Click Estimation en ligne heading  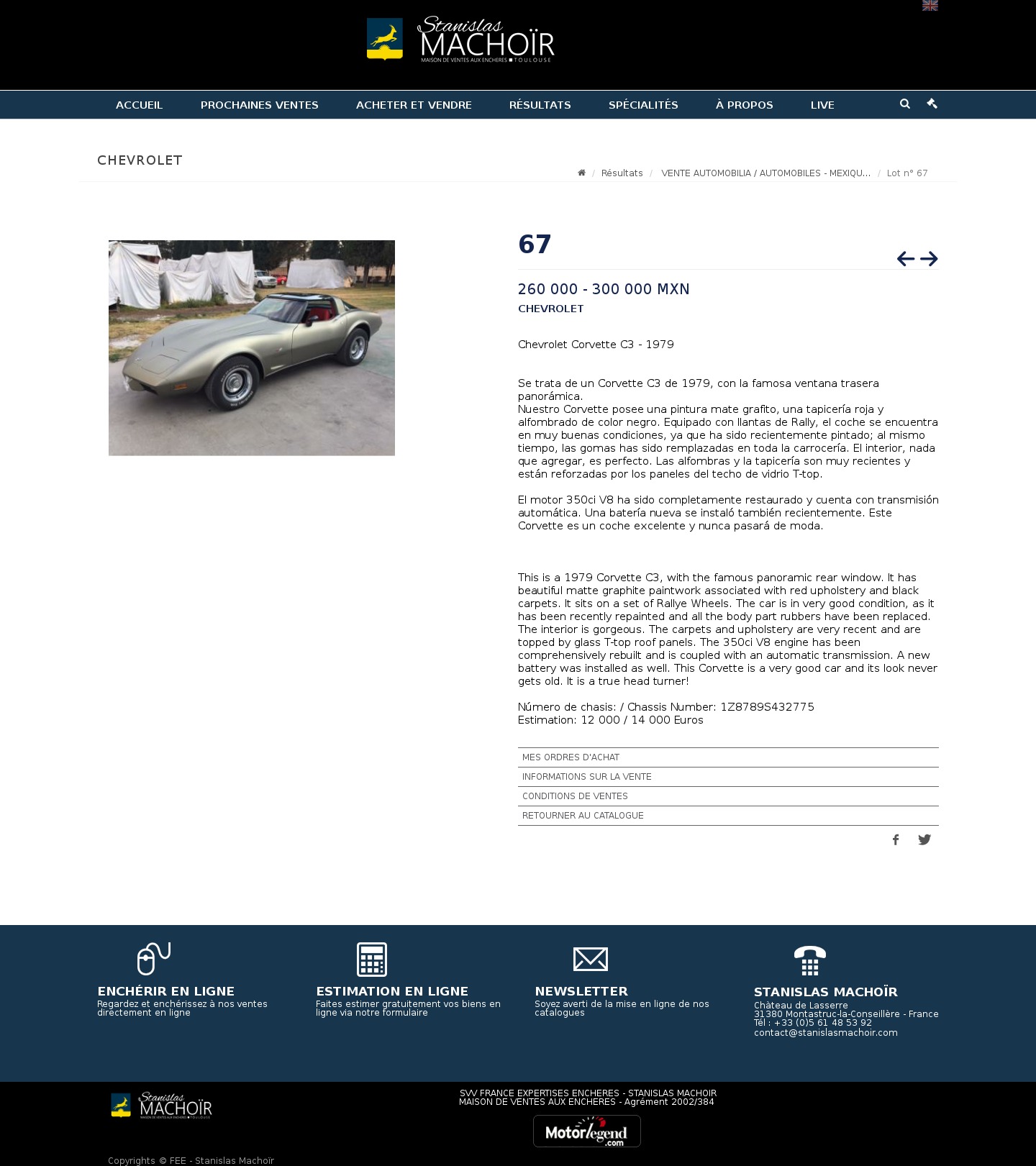(392, 991)
